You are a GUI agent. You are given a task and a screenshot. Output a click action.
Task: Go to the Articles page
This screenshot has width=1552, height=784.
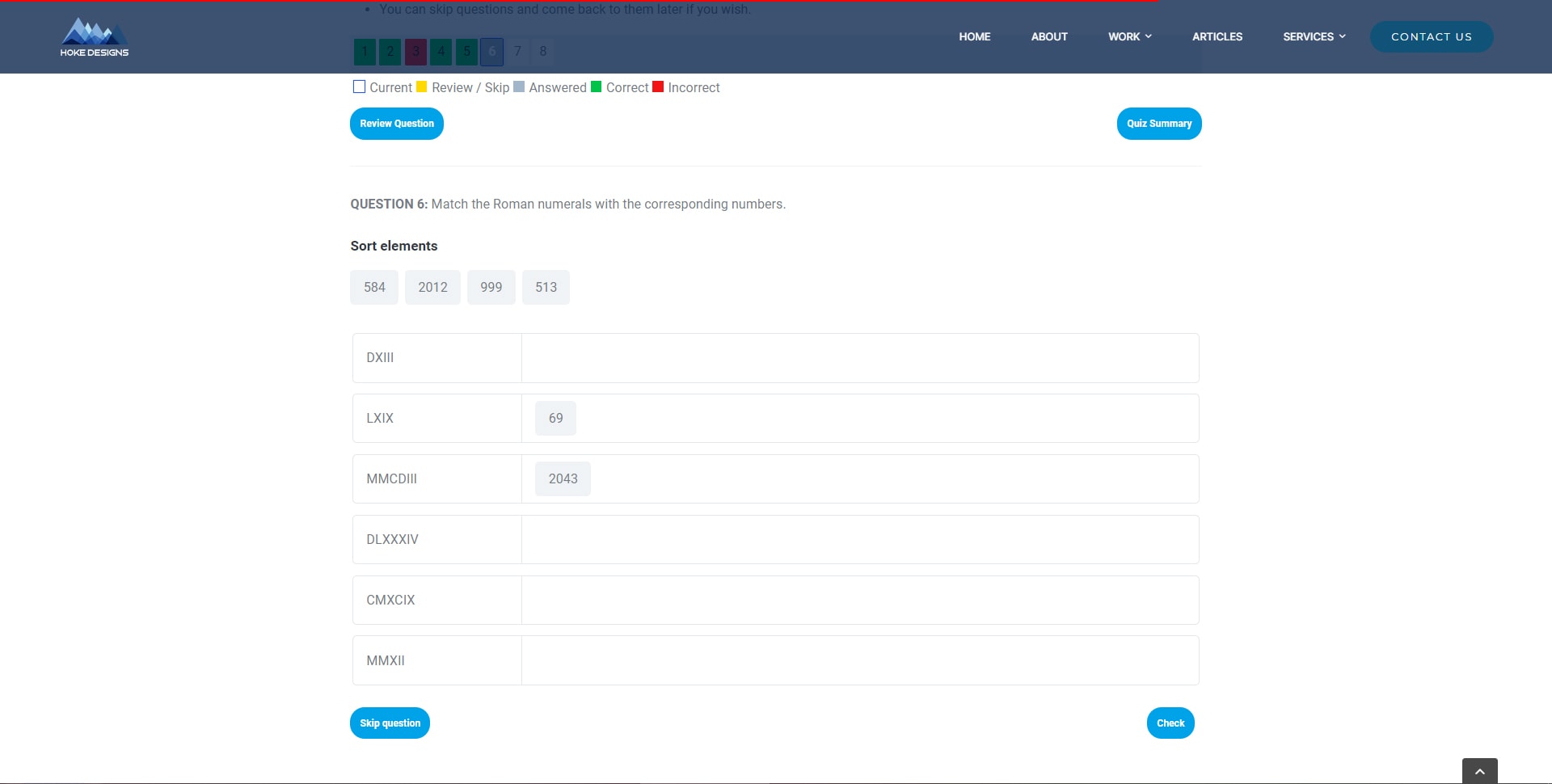coord(1217,37)
